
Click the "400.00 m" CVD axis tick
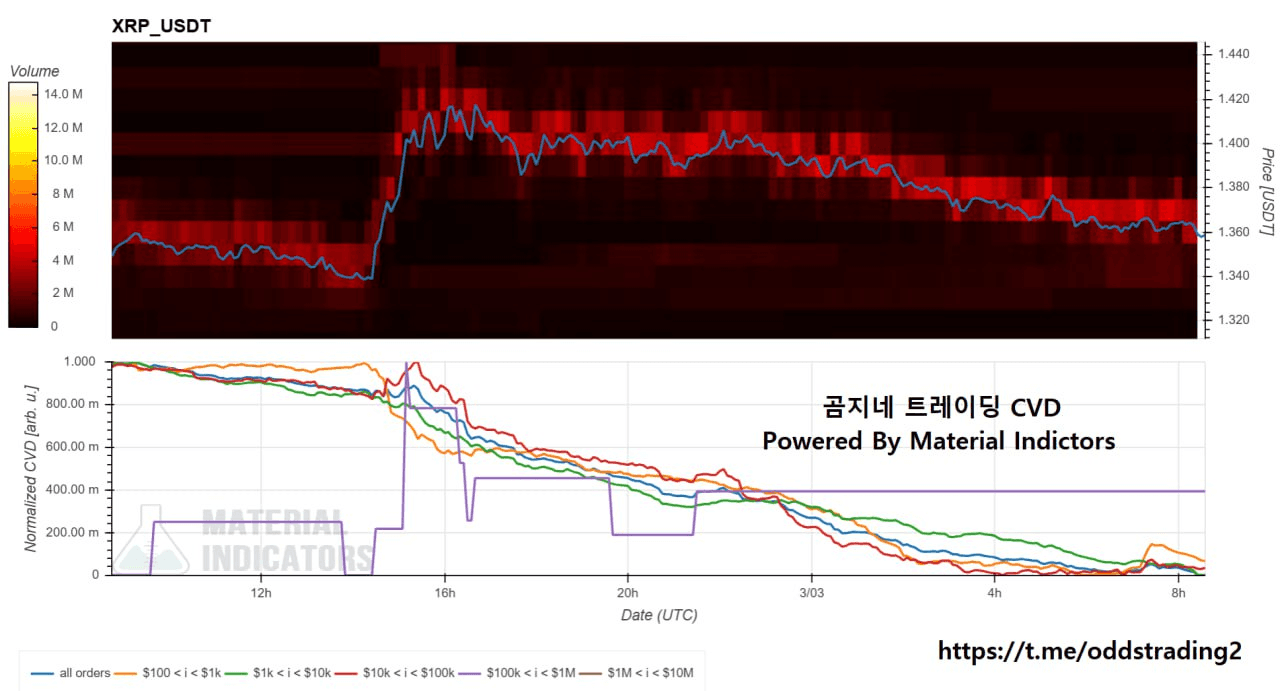tap(73, 490)
